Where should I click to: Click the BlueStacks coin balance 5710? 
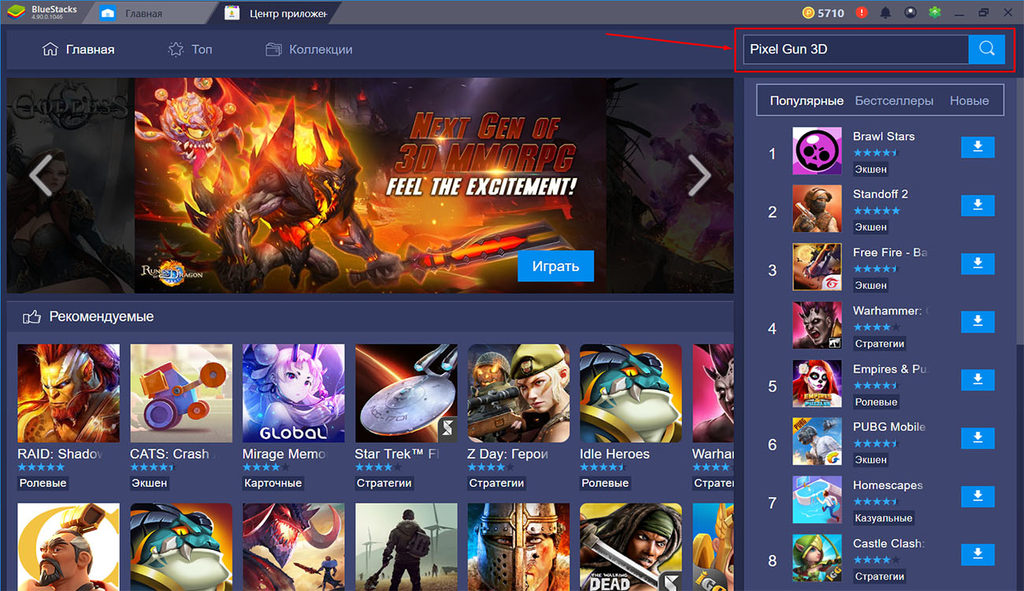(823, 12)
